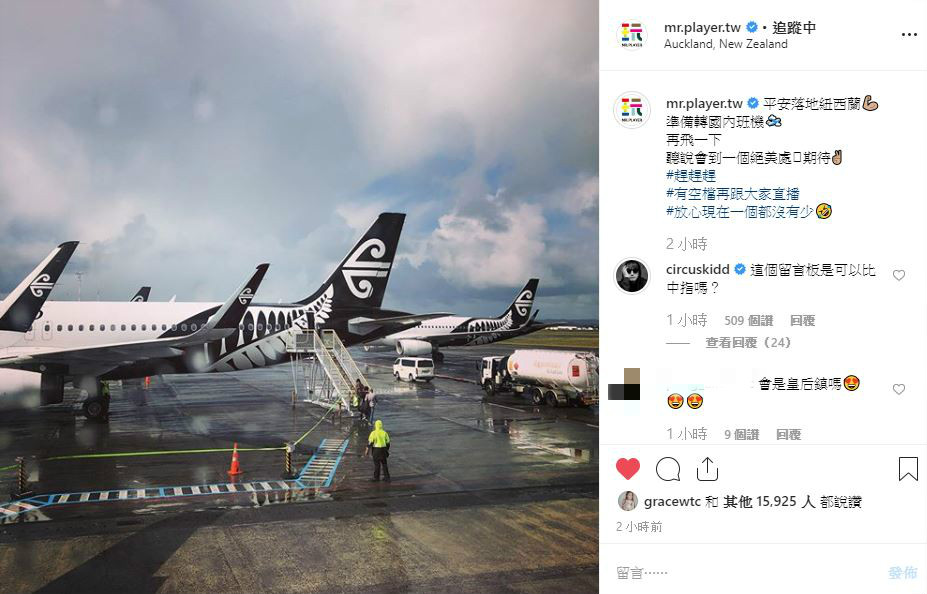Screen dimensions: 927x594
Task: Like circuskidd's comment with the heart
Action: (x=899, y=275)
